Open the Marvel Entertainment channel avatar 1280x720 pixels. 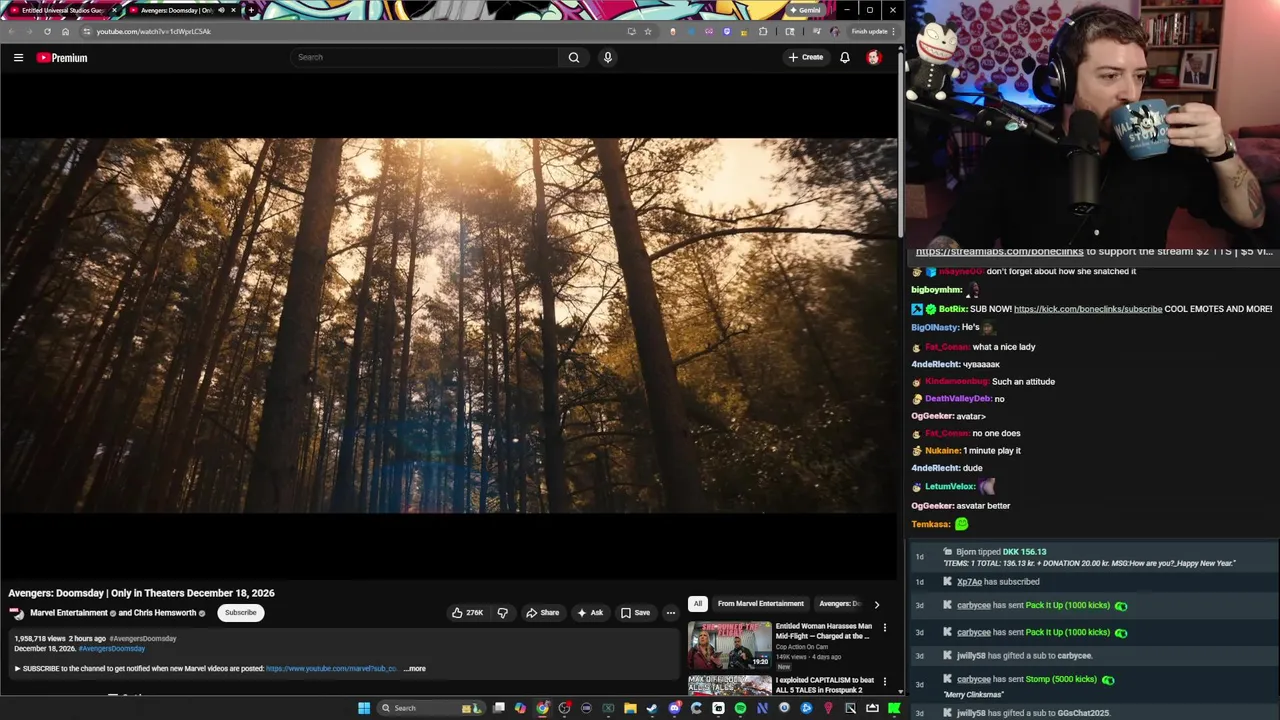(16, 613)
